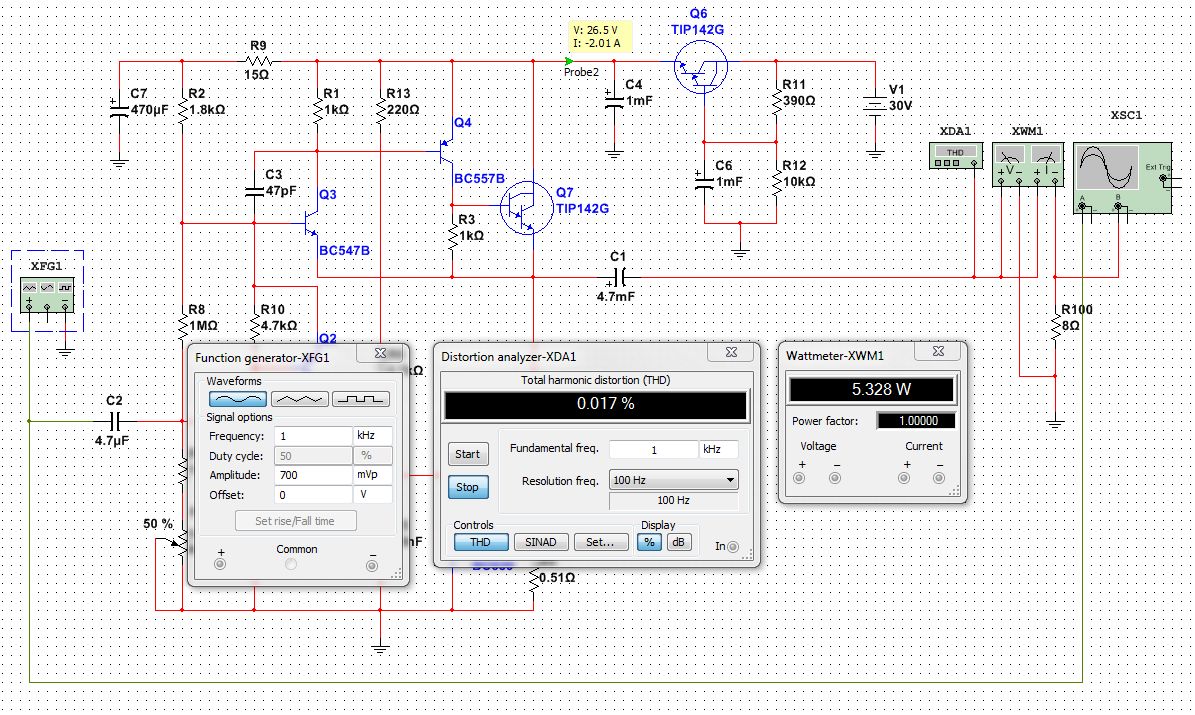Click the 0.017 % THD readout
This screenshot has height=715, width=1195.
[x=595, y=405]
